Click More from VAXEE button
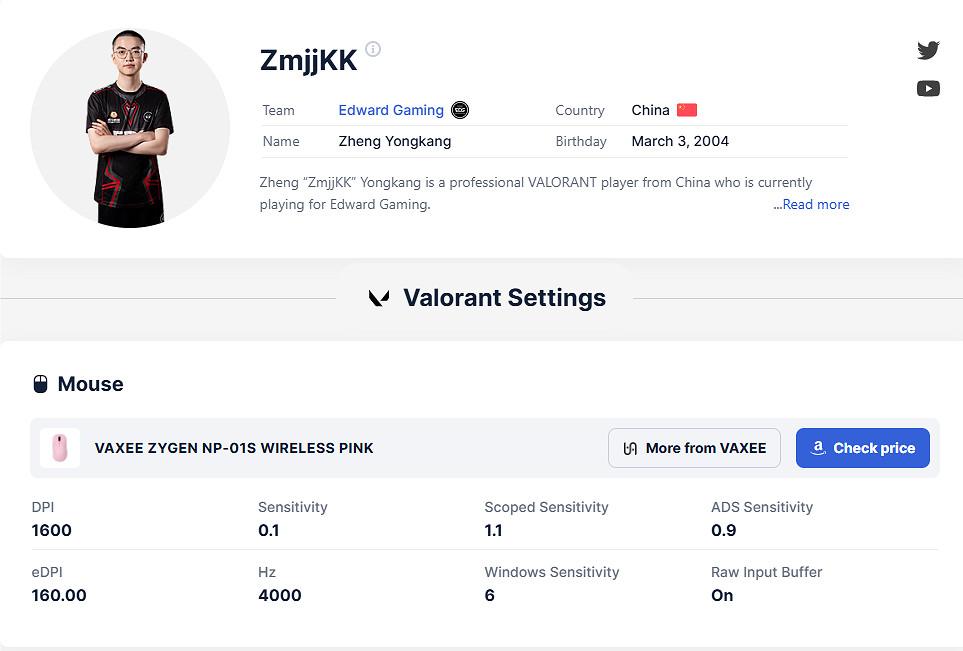The width and height of the screenshot is (963, 651). point(694,448)
